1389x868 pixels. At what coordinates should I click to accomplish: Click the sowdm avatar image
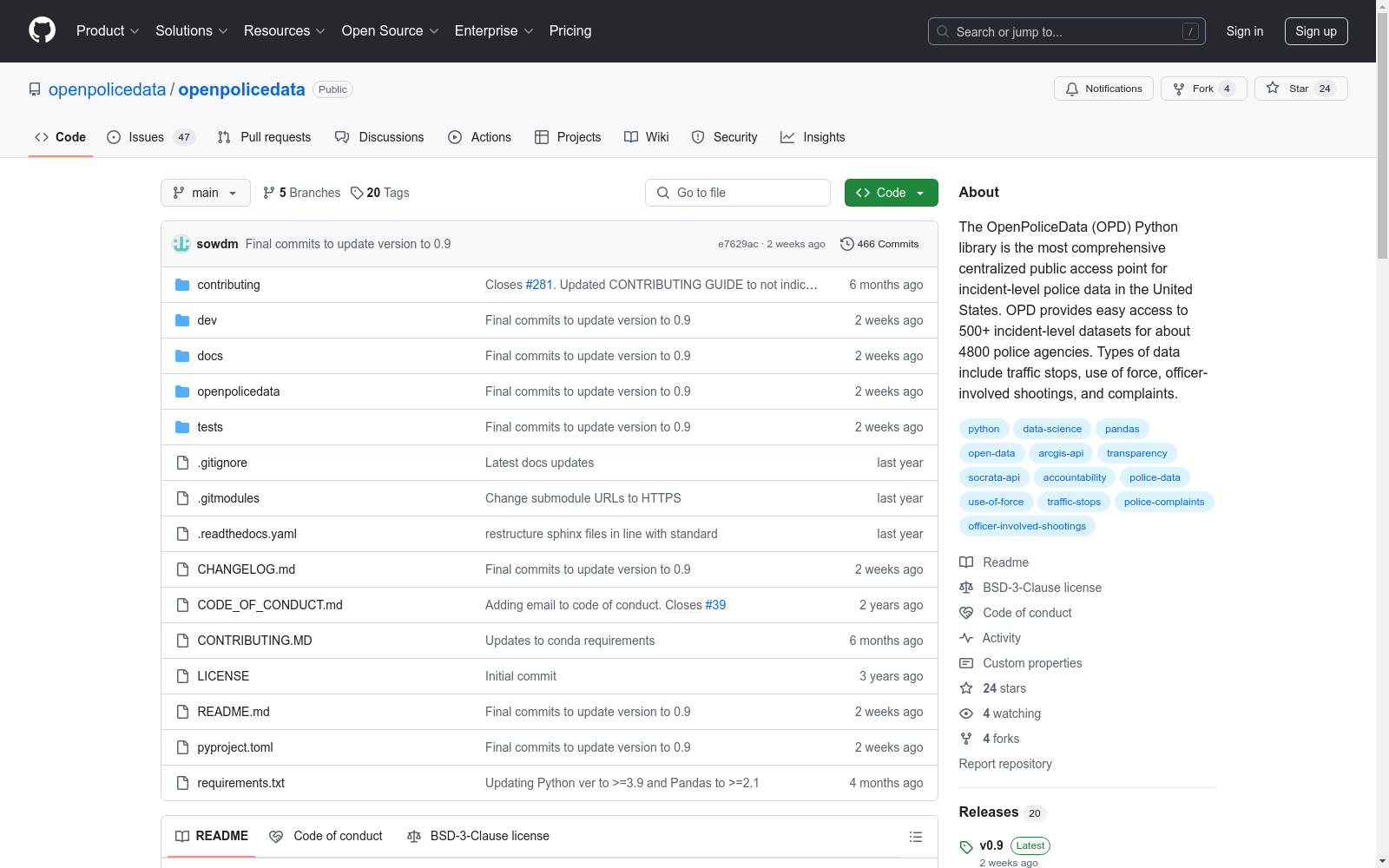pos(181,244)
